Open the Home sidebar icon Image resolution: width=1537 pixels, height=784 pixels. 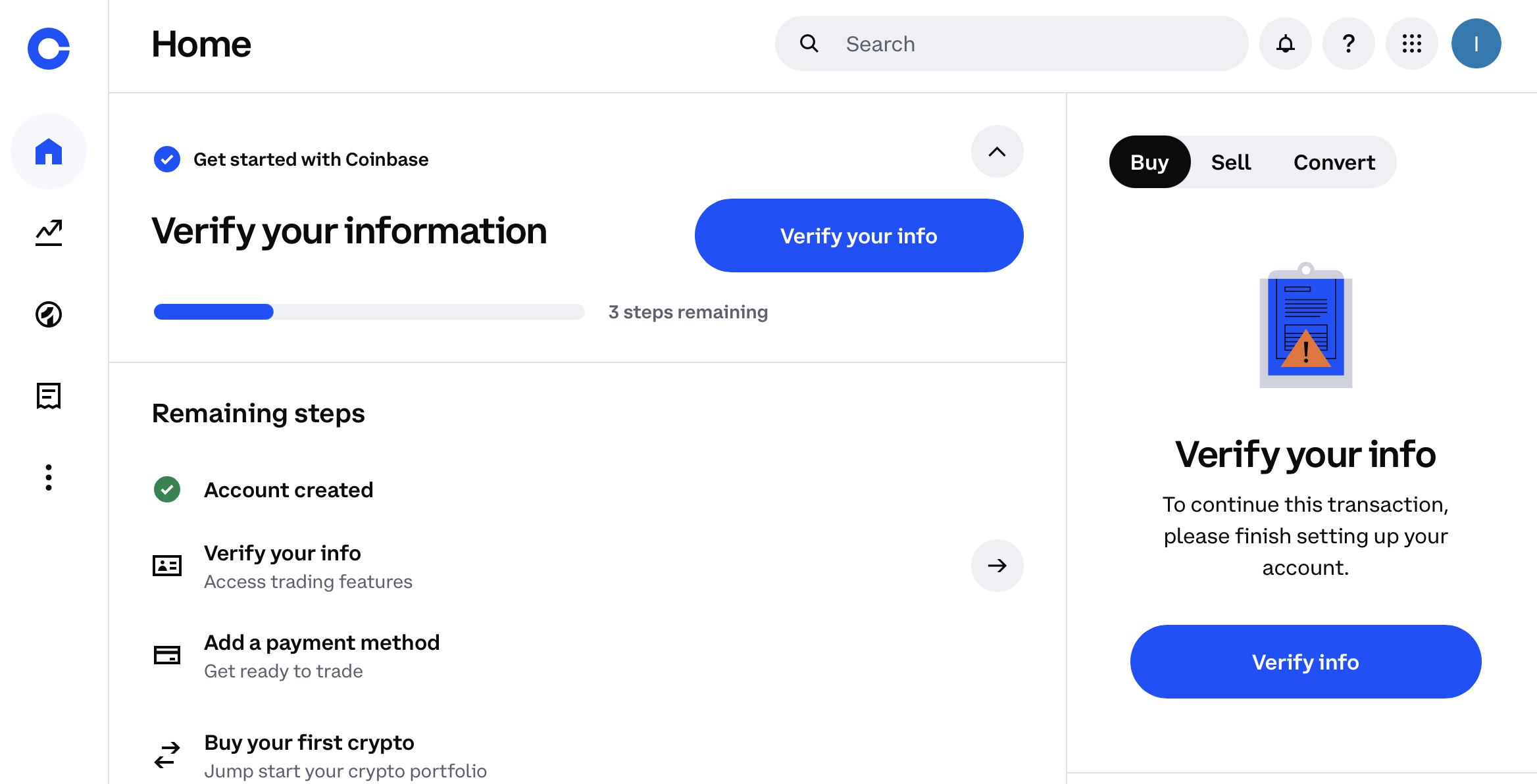click(x=49, y=151)
